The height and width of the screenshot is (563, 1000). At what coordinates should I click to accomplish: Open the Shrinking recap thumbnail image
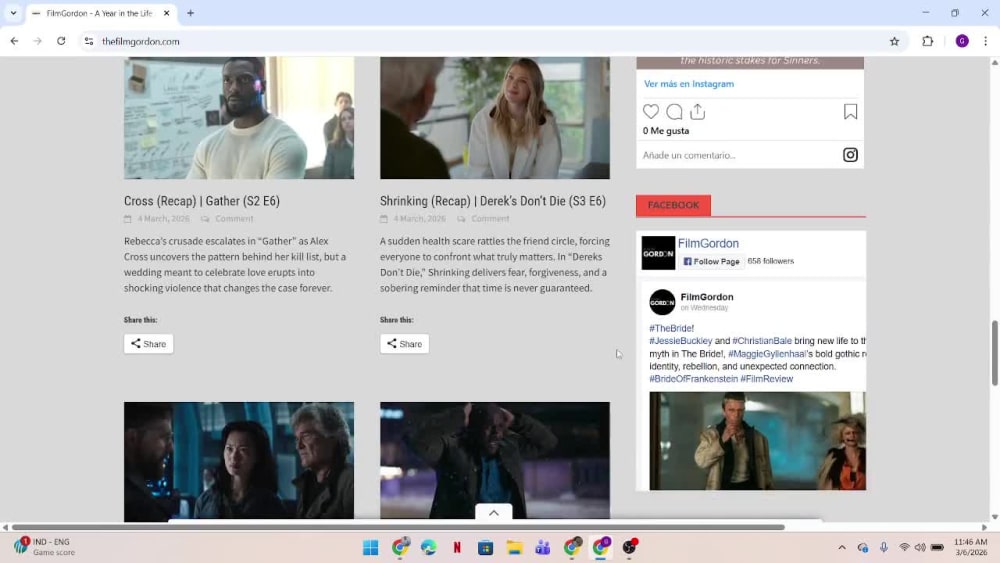495,118
